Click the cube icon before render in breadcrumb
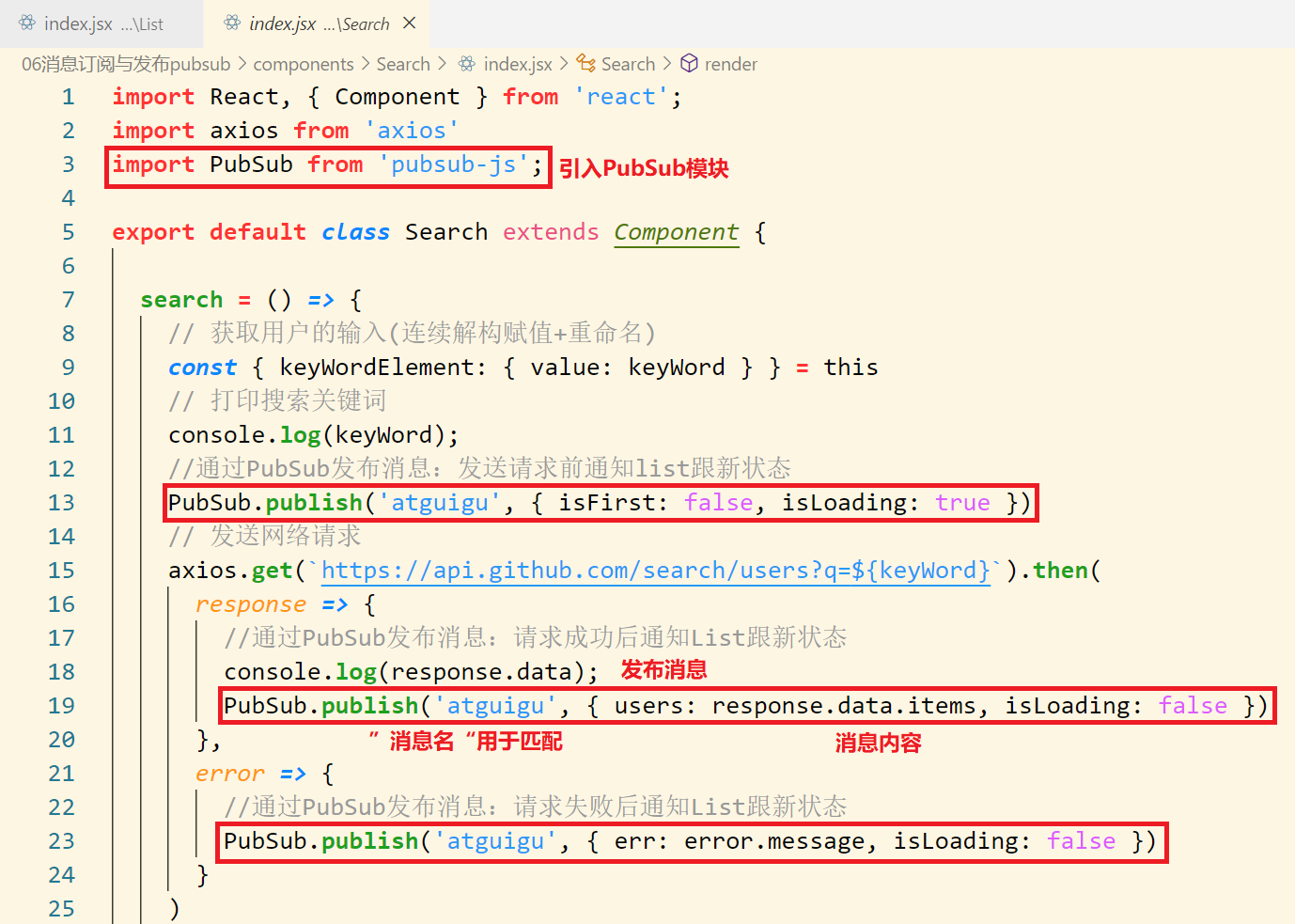 coord(691,63)
